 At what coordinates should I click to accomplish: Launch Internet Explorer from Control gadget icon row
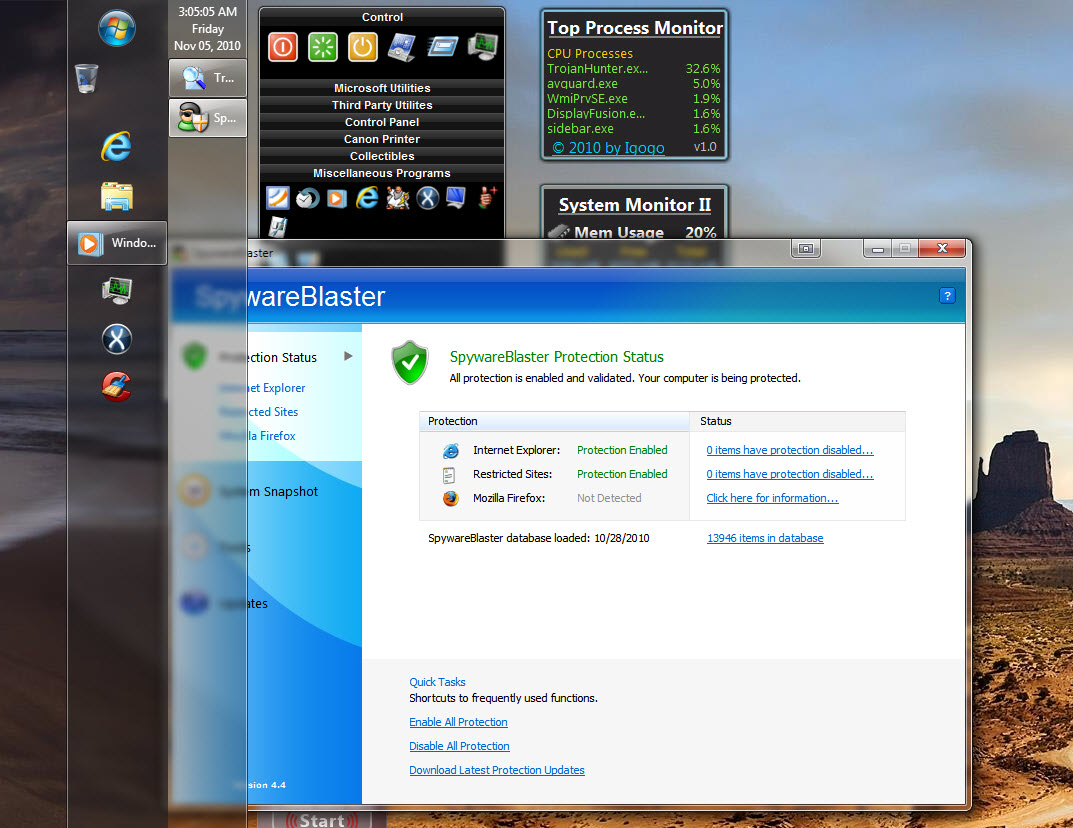click(367, 198)
